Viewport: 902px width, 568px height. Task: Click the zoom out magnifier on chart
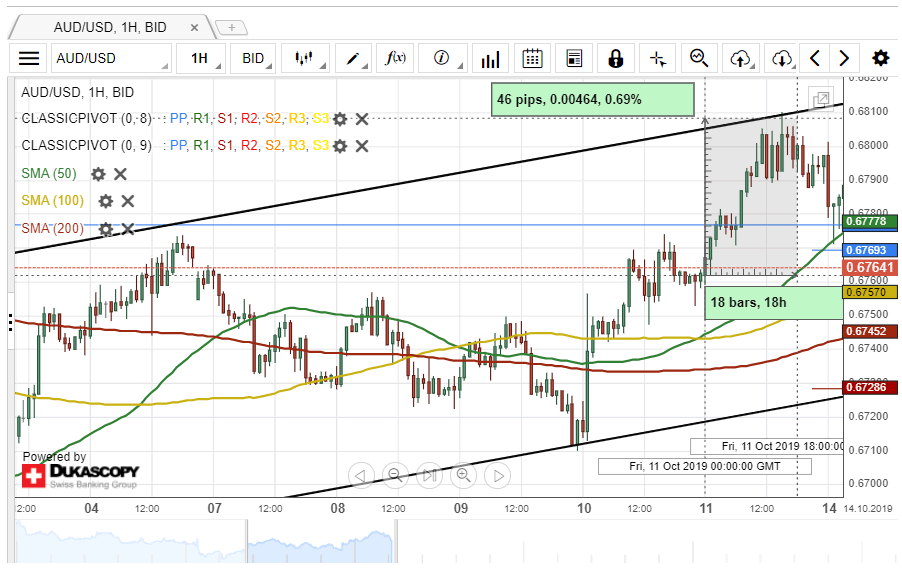[395, 475]
